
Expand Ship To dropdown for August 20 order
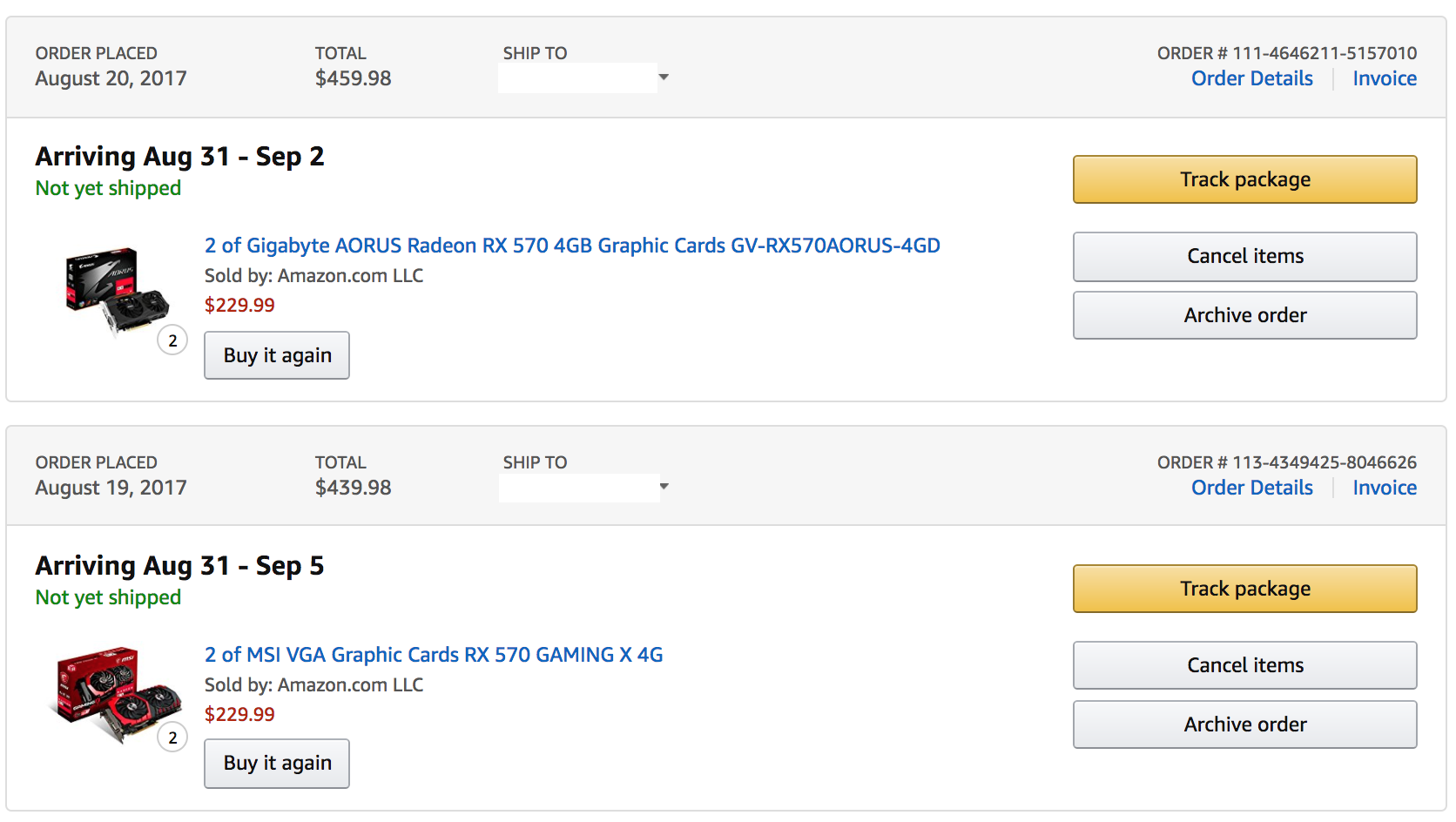664,77
